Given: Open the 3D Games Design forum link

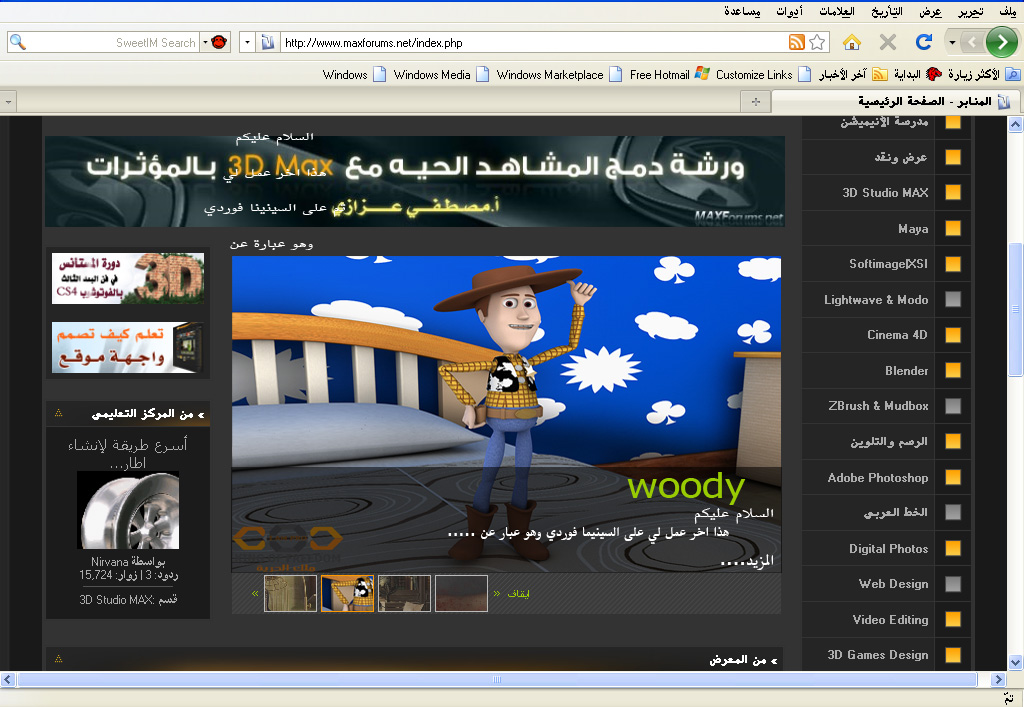Looking at the screenshot, I should click(878, 655).
